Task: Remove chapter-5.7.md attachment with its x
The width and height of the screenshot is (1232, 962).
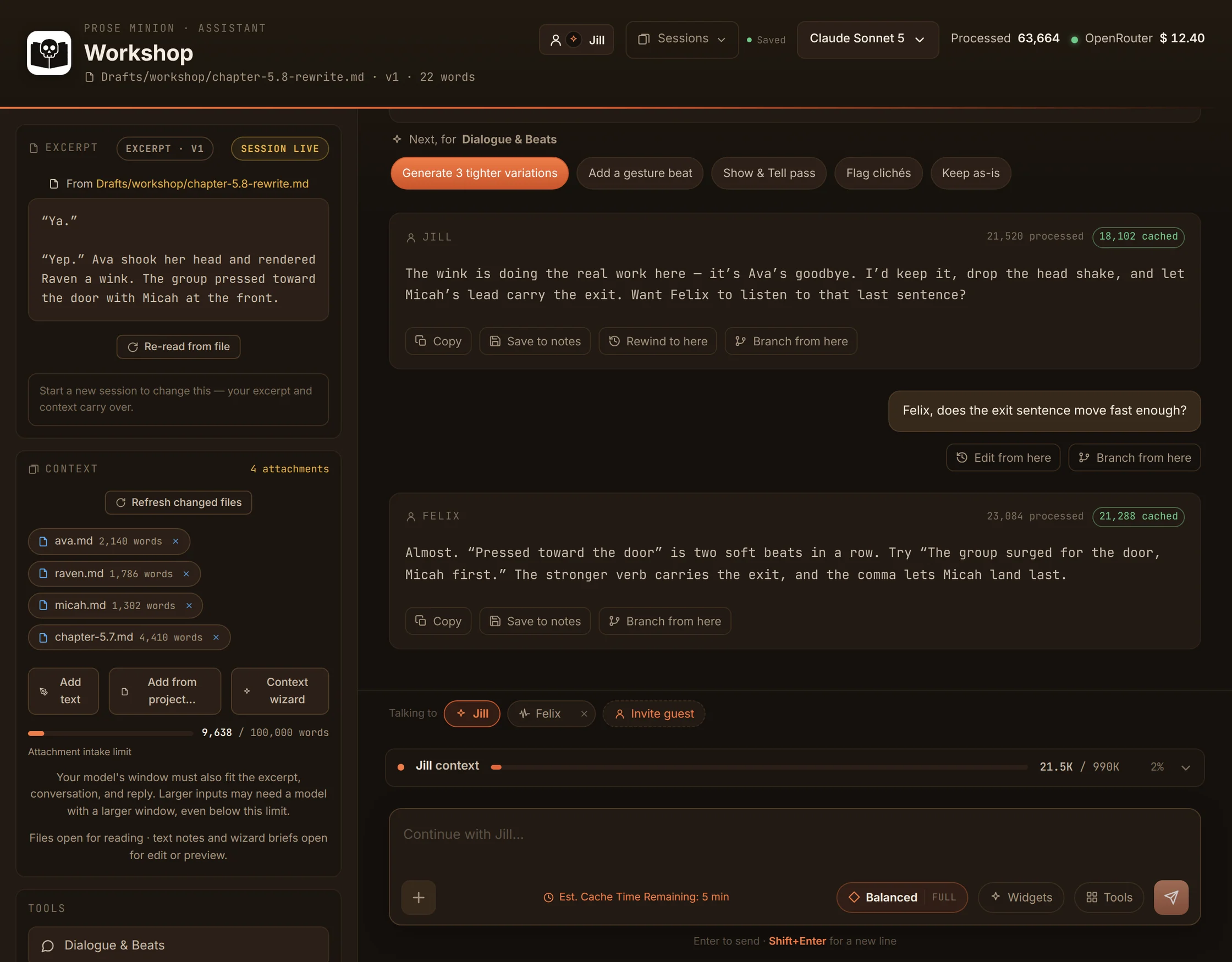Action: pos(216,637)
